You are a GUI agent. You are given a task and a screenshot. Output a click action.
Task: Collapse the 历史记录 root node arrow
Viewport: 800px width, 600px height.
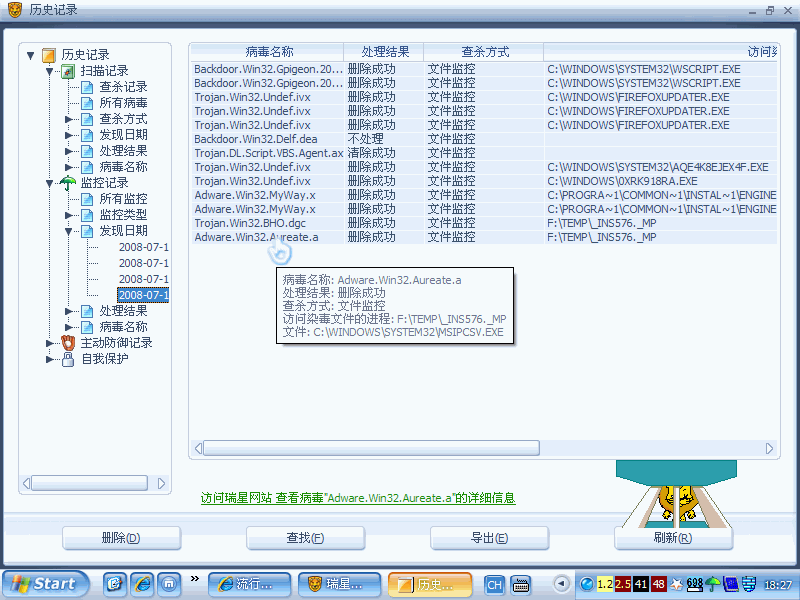31,55
